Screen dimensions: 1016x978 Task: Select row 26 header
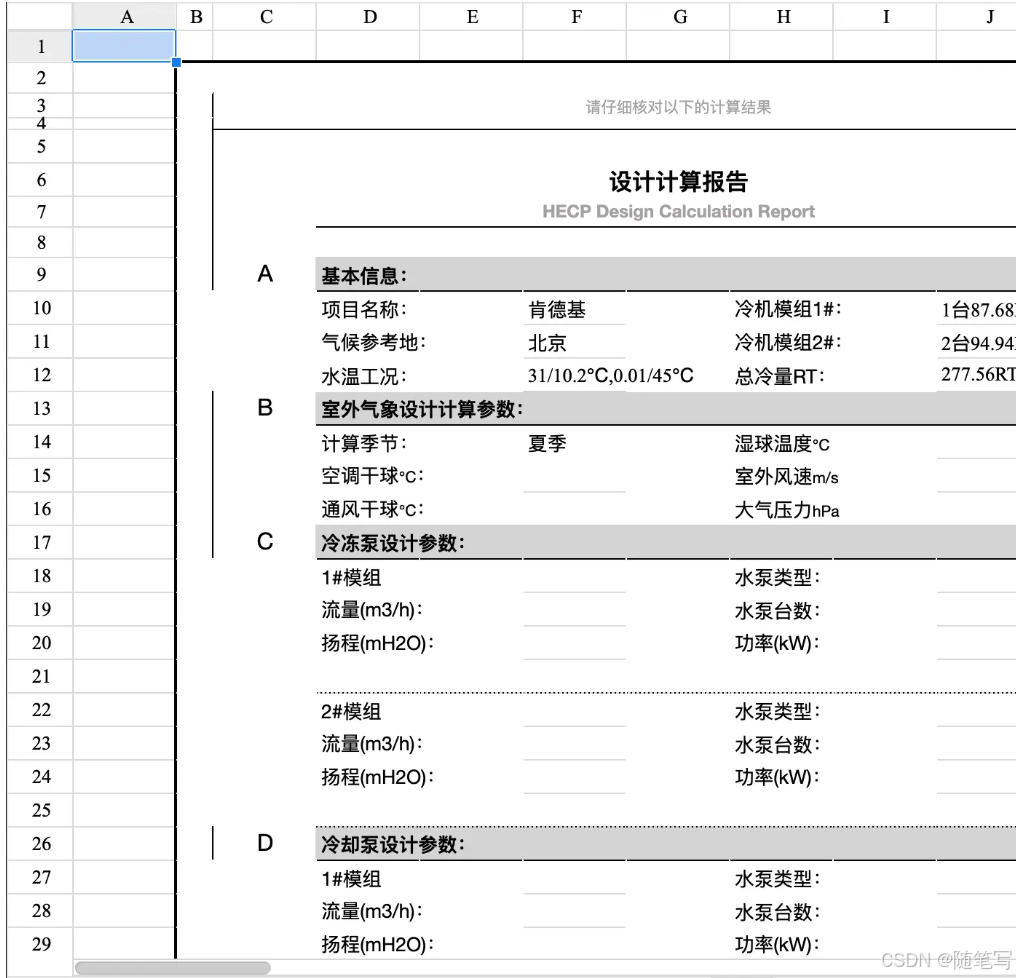click(41, 843)
